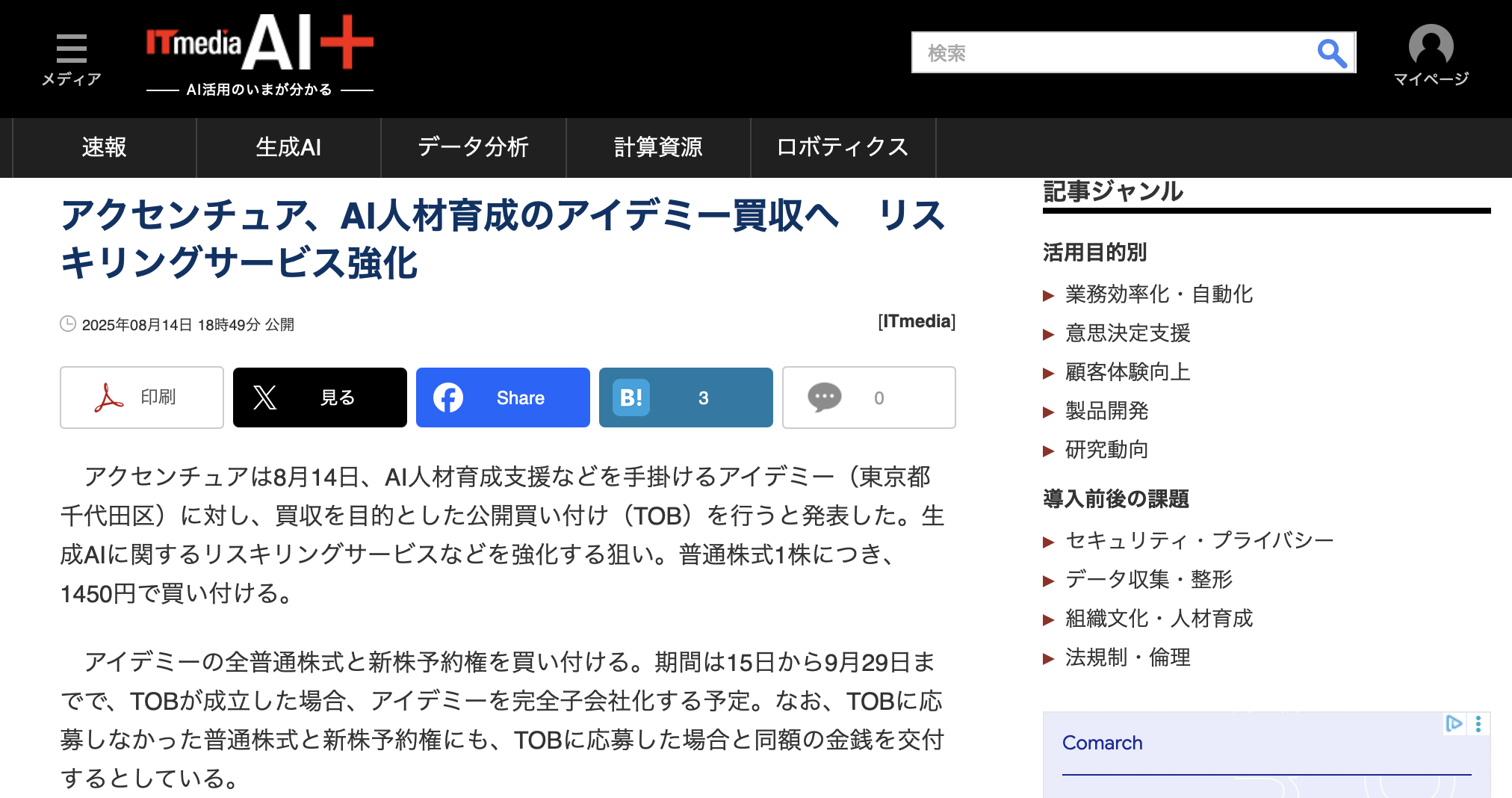Open 業務効率化・自動化 genre link
Image resolution: width=1512 pixels, height=798 pixels.
click(1159, 294)
